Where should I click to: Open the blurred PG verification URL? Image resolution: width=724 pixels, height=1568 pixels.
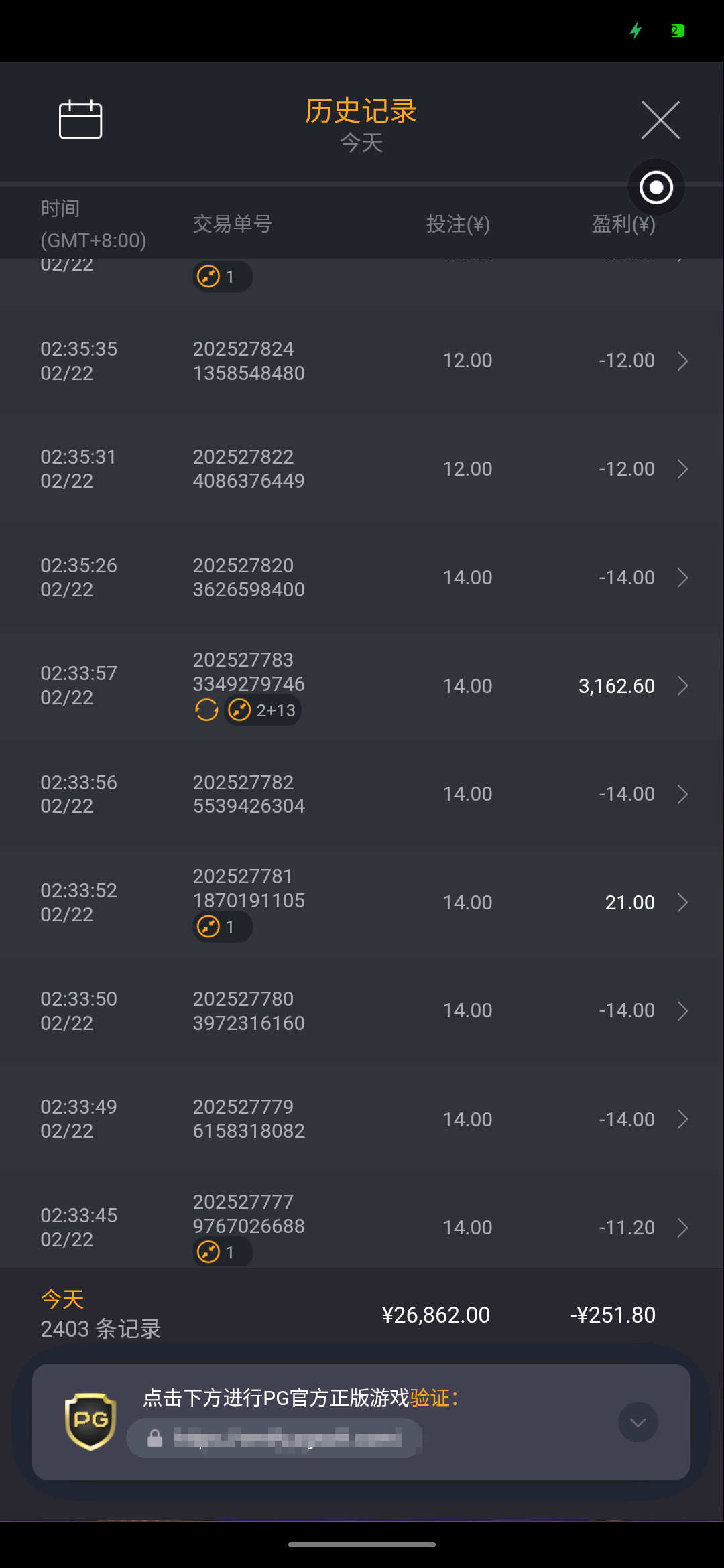(288, 1438)
